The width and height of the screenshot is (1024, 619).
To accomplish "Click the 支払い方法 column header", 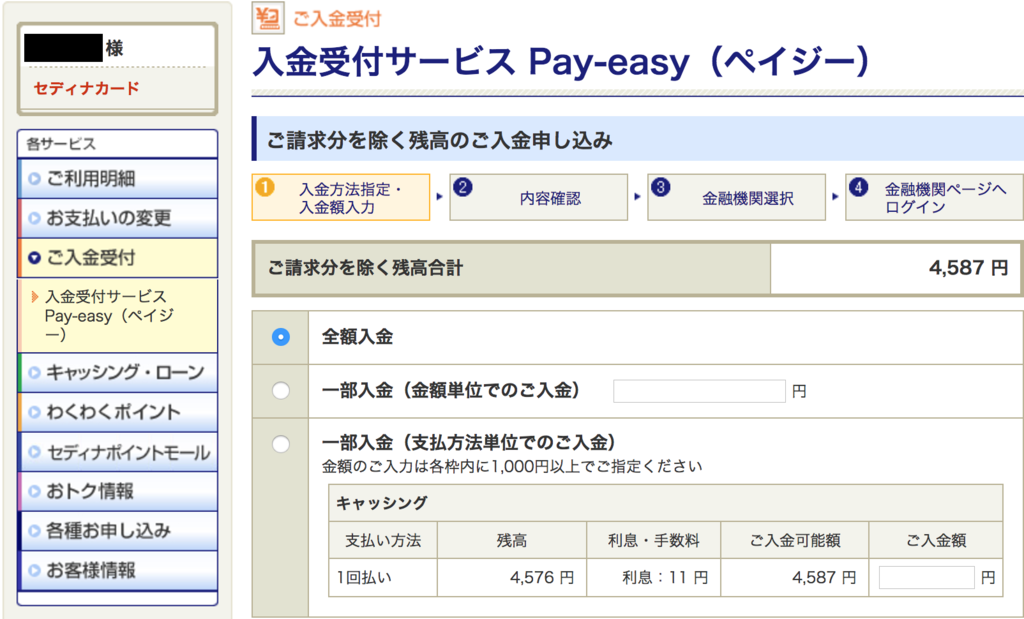I will click(383, 541).
